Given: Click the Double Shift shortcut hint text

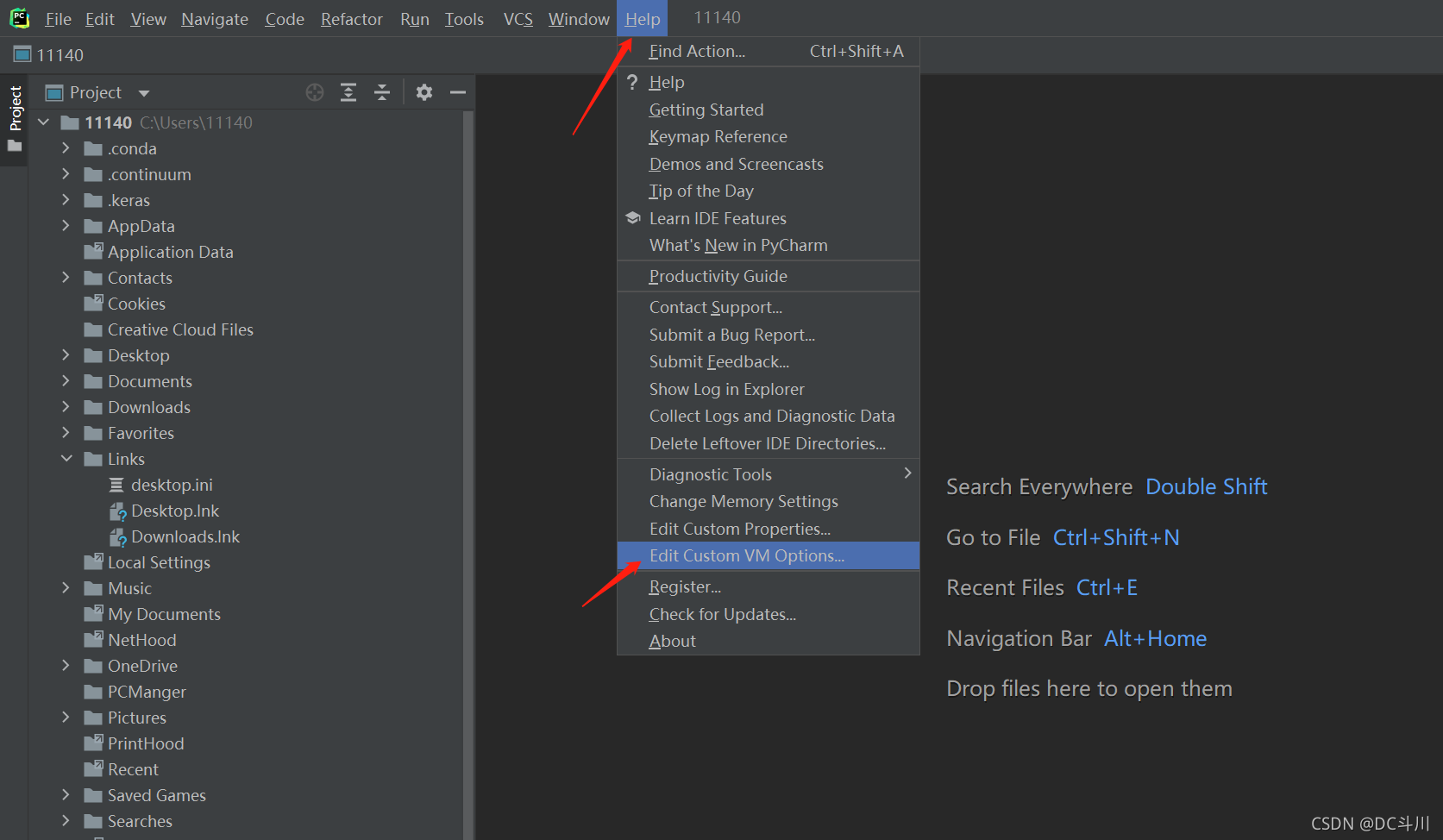Looking at the screenshot, I should click(x=1207, y=486).
